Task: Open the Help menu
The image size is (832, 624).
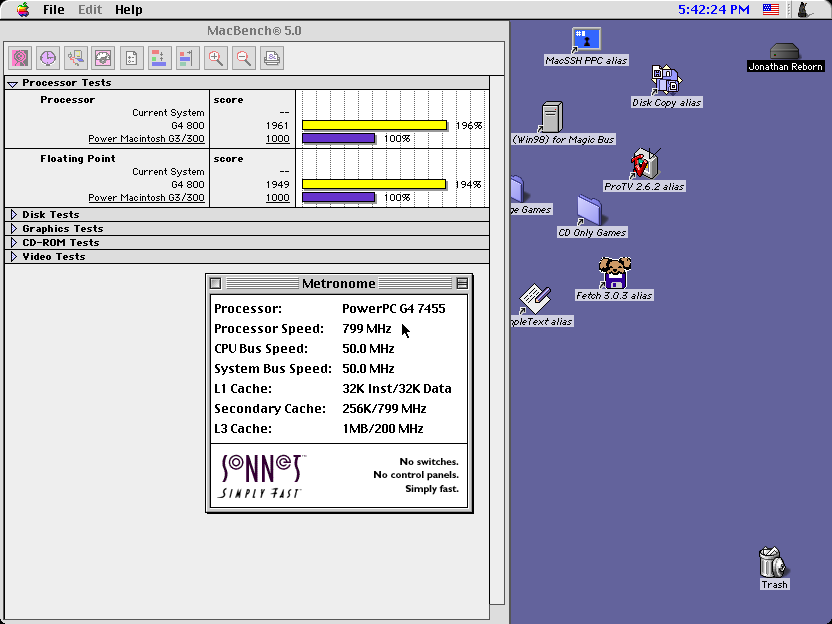Action: pos(128,10)
